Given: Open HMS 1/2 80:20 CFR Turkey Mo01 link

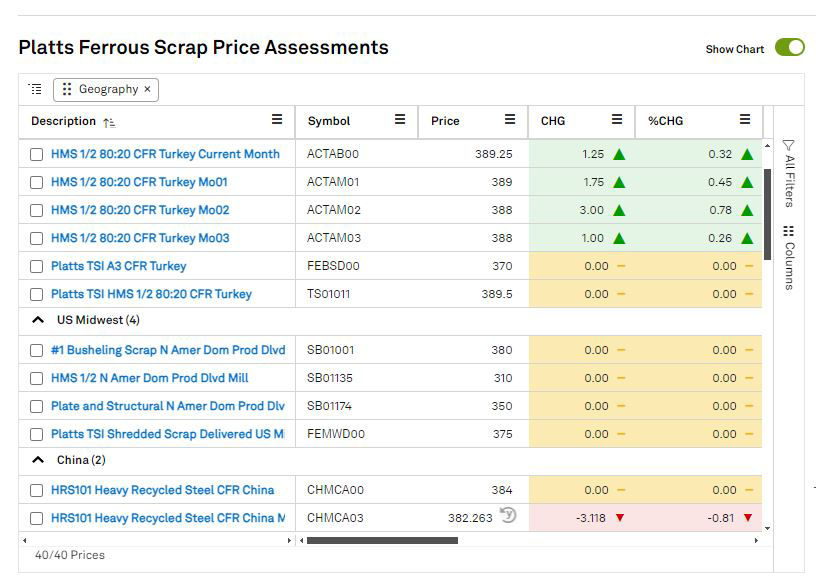Looking at the screenshot, I should 139,183.
